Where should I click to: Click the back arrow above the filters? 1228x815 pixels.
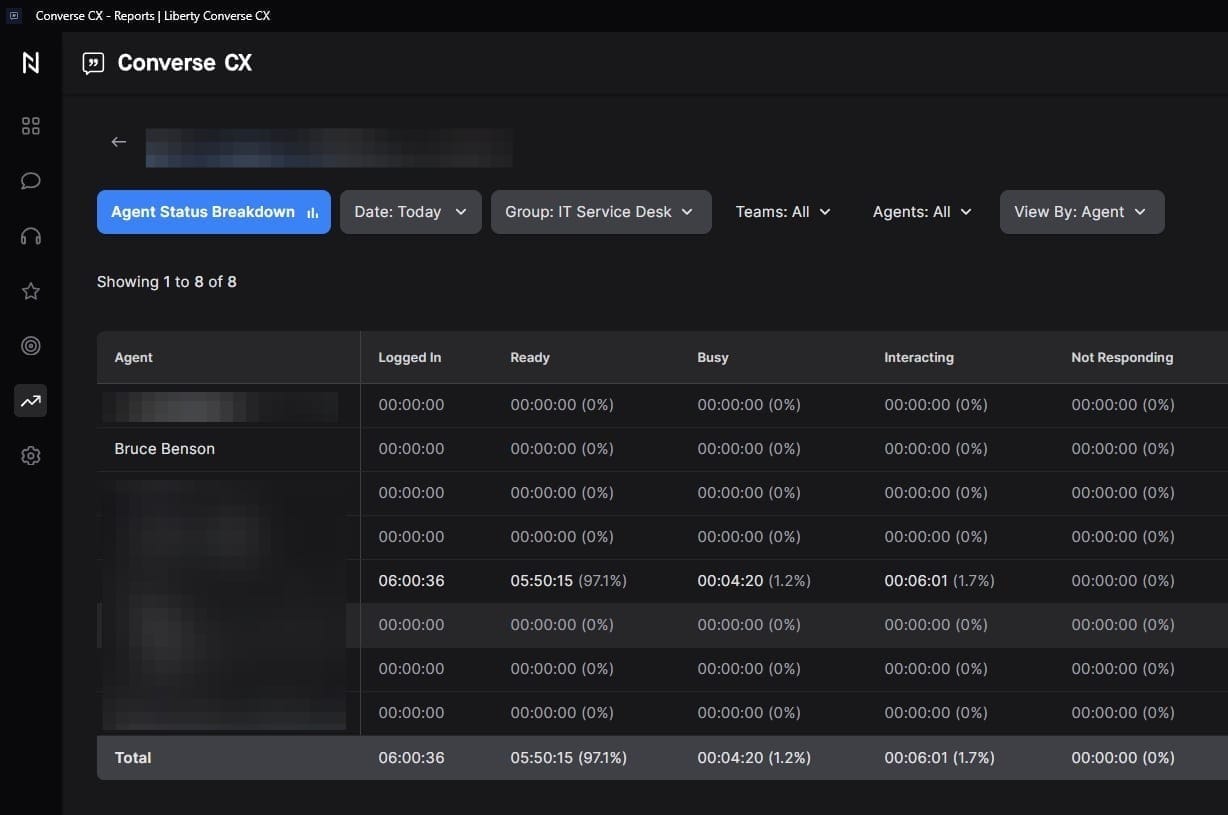(x=119, y=142)
